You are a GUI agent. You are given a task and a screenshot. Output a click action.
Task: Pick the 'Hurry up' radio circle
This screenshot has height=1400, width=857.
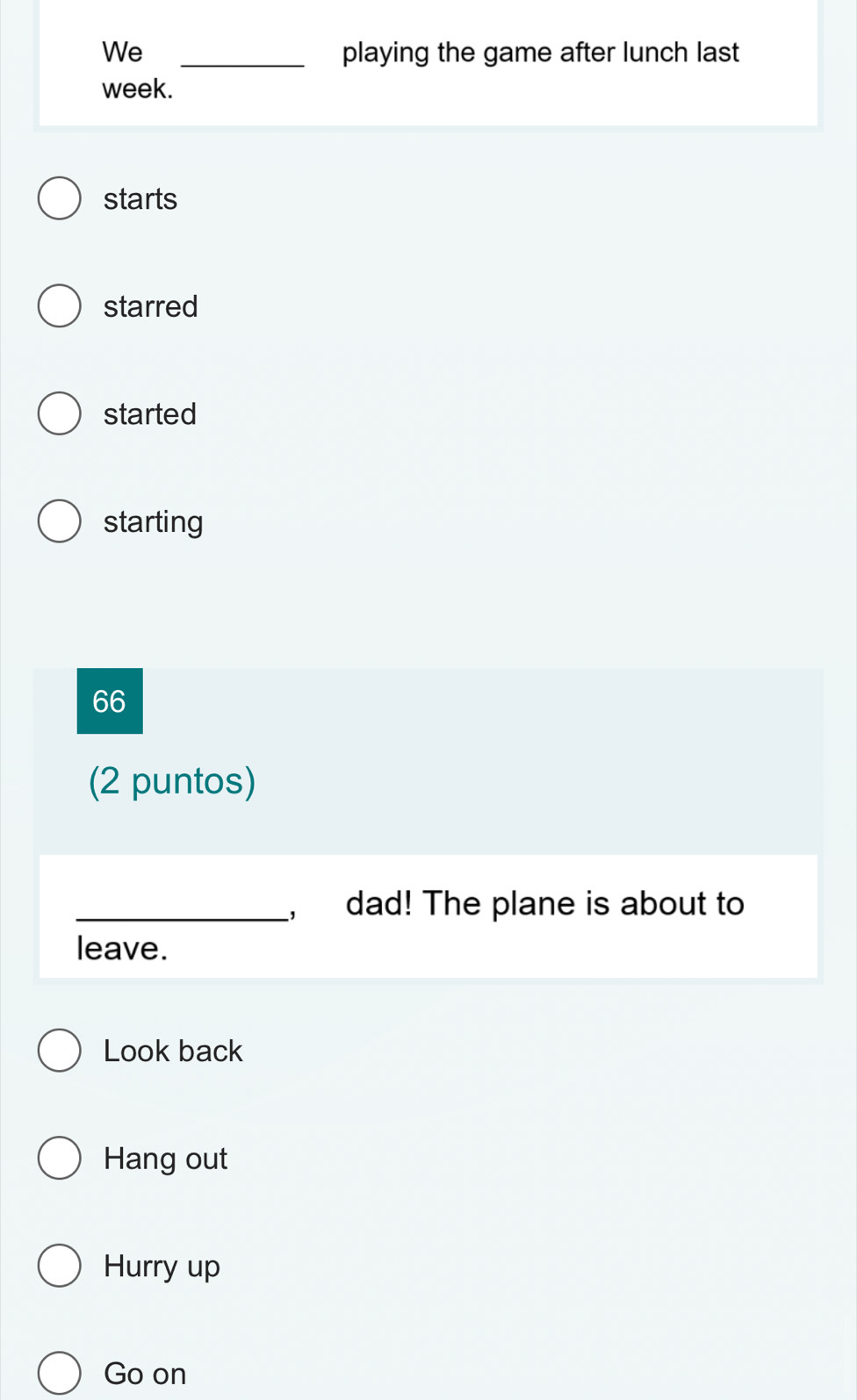pyautogui.click(x=59, y=1266)
